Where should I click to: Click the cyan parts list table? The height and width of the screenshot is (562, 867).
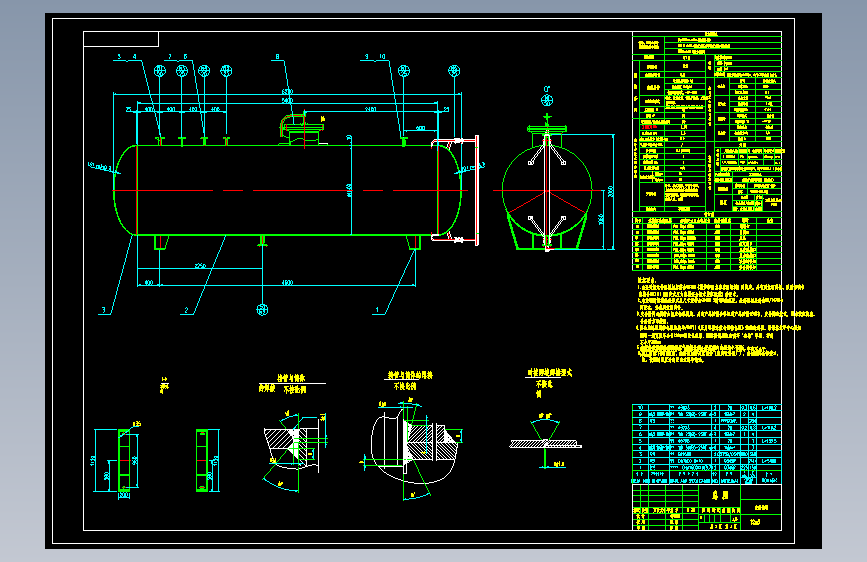pyautogui.click(x=707, y=444)
